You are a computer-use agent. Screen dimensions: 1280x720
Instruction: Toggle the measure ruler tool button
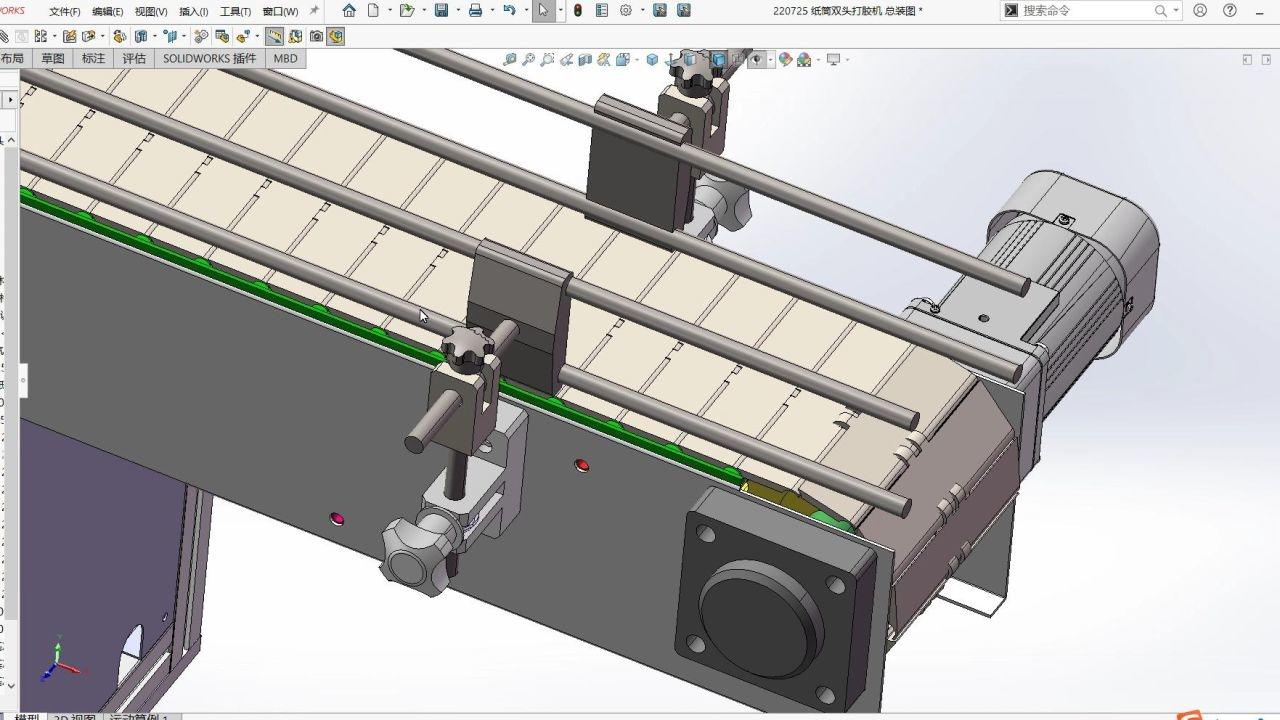pyautogui.click(x=274, y=36)
